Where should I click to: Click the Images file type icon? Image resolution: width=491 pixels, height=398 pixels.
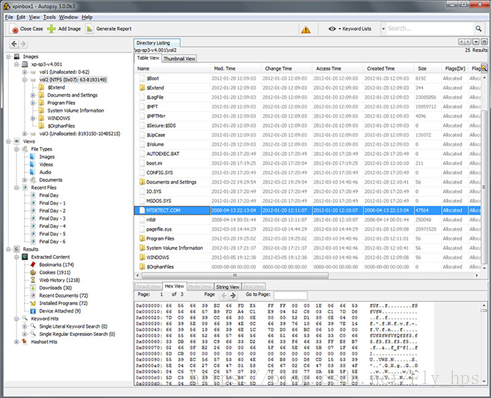[33, 157]
